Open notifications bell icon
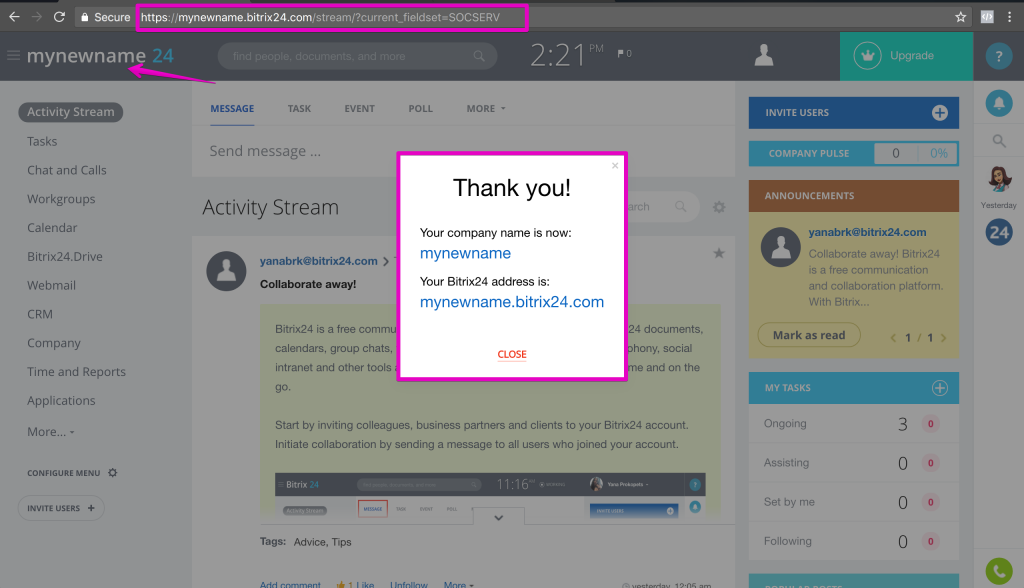The height and width of the screenshot is (588, 1024). pyautogui.click(x=999, y=103)
